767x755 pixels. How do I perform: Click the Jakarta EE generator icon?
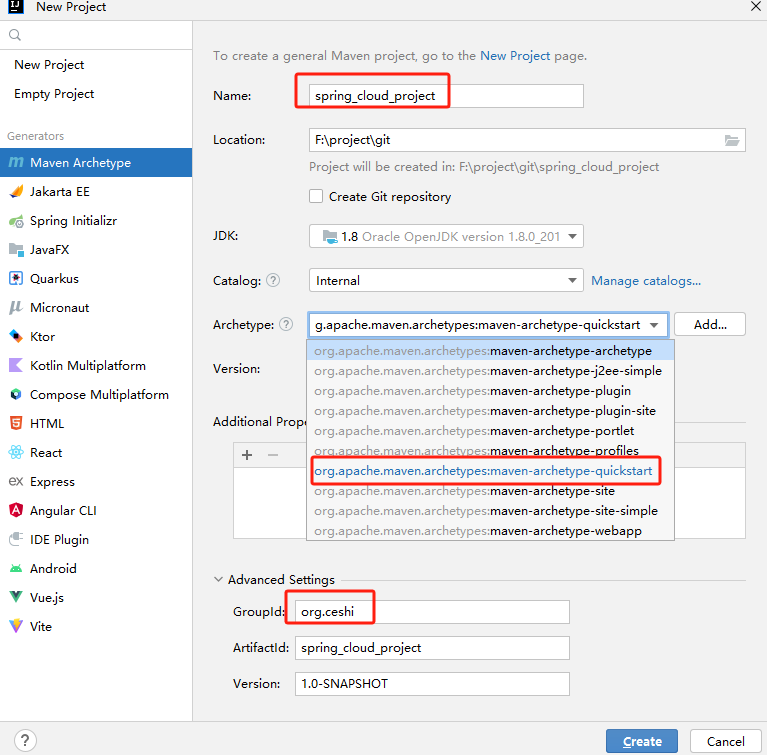pos(16,191)
